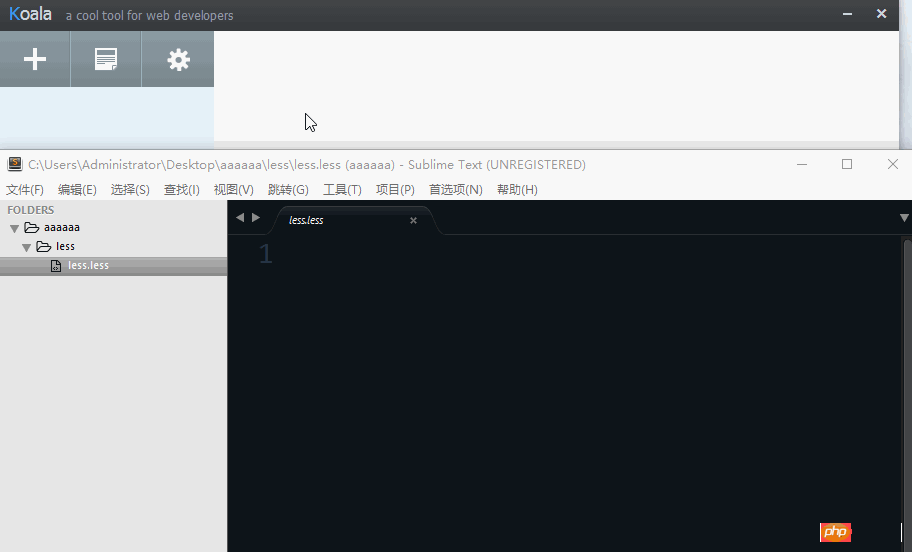Screen dimensions: 912x552
Task: Collapse the aaaaaa folder triangle
Action: click(15, 229)
